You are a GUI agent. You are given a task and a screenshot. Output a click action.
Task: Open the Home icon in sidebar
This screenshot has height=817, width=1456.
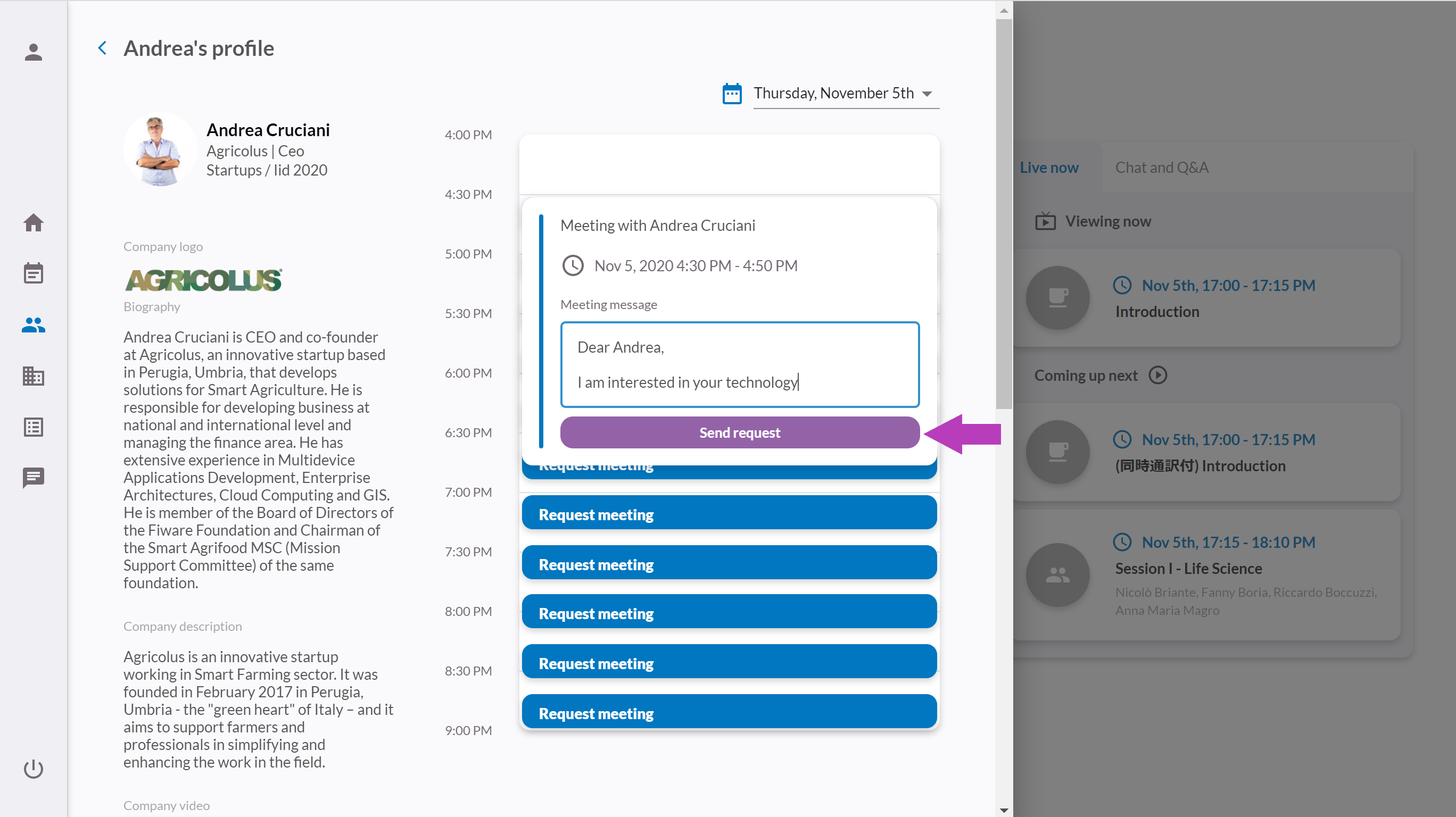34,223
